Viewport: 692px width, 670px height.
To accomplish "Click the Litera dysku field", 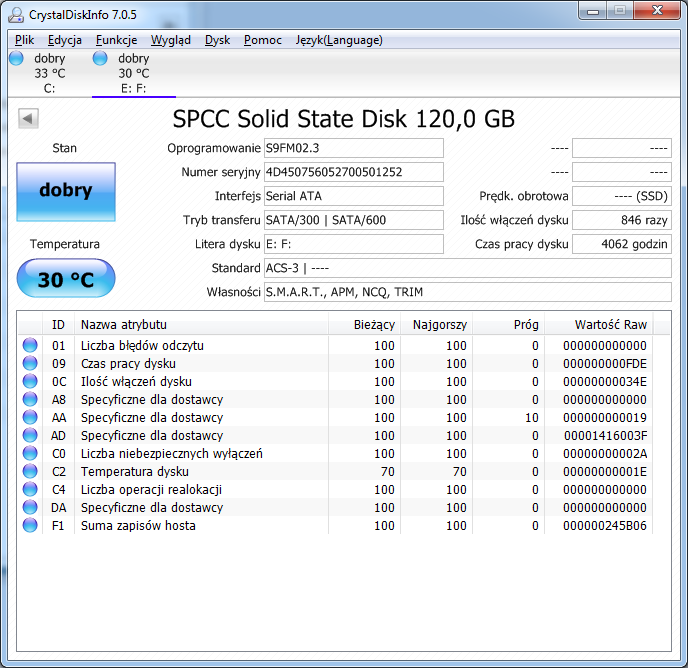I will (x=354, y=244).
